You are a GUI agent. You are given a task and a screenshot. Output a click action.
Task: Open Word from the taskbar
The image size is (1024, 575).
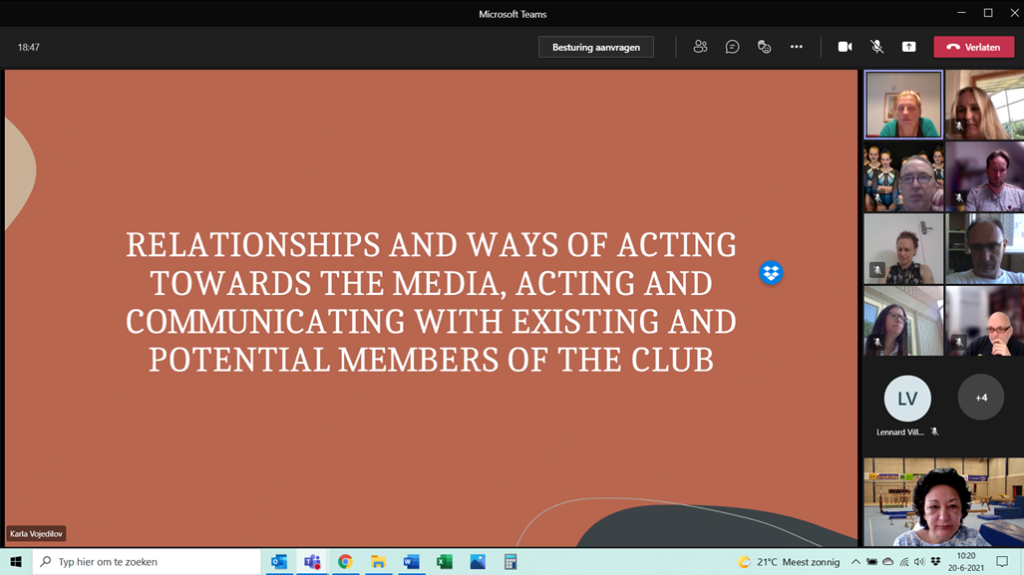click(x=411, y=561)
